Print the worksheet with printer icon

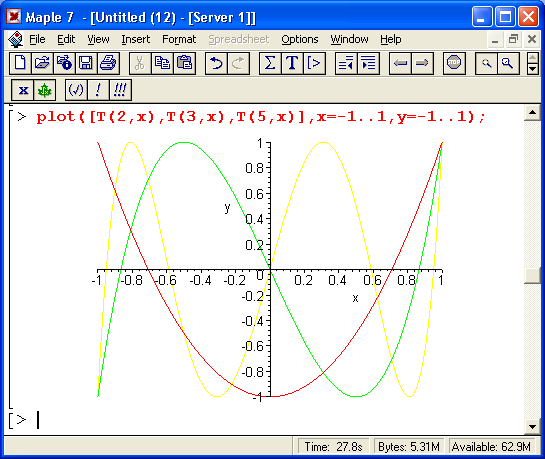108,63
